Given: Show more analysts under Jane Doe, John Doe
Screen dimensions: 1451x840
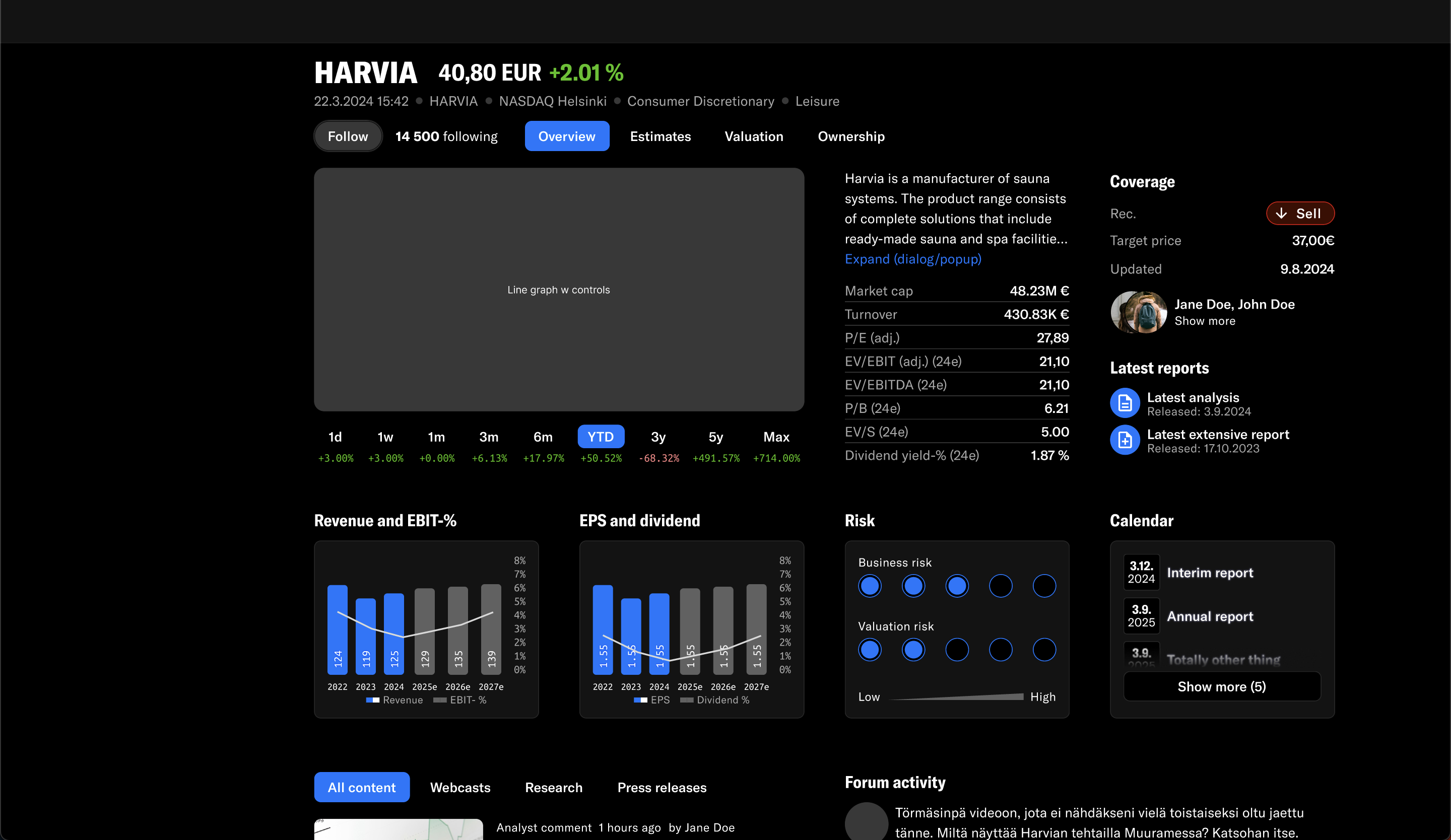Looking at the screenshot, I should coord(1205,321).
